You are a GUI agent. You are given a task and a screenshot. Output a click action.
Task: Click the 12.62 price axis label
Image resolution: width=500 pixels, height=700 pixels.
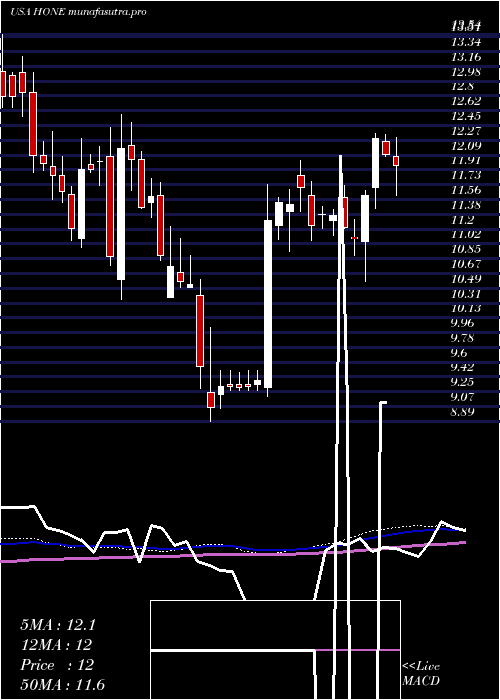click(x=466, y=101)
